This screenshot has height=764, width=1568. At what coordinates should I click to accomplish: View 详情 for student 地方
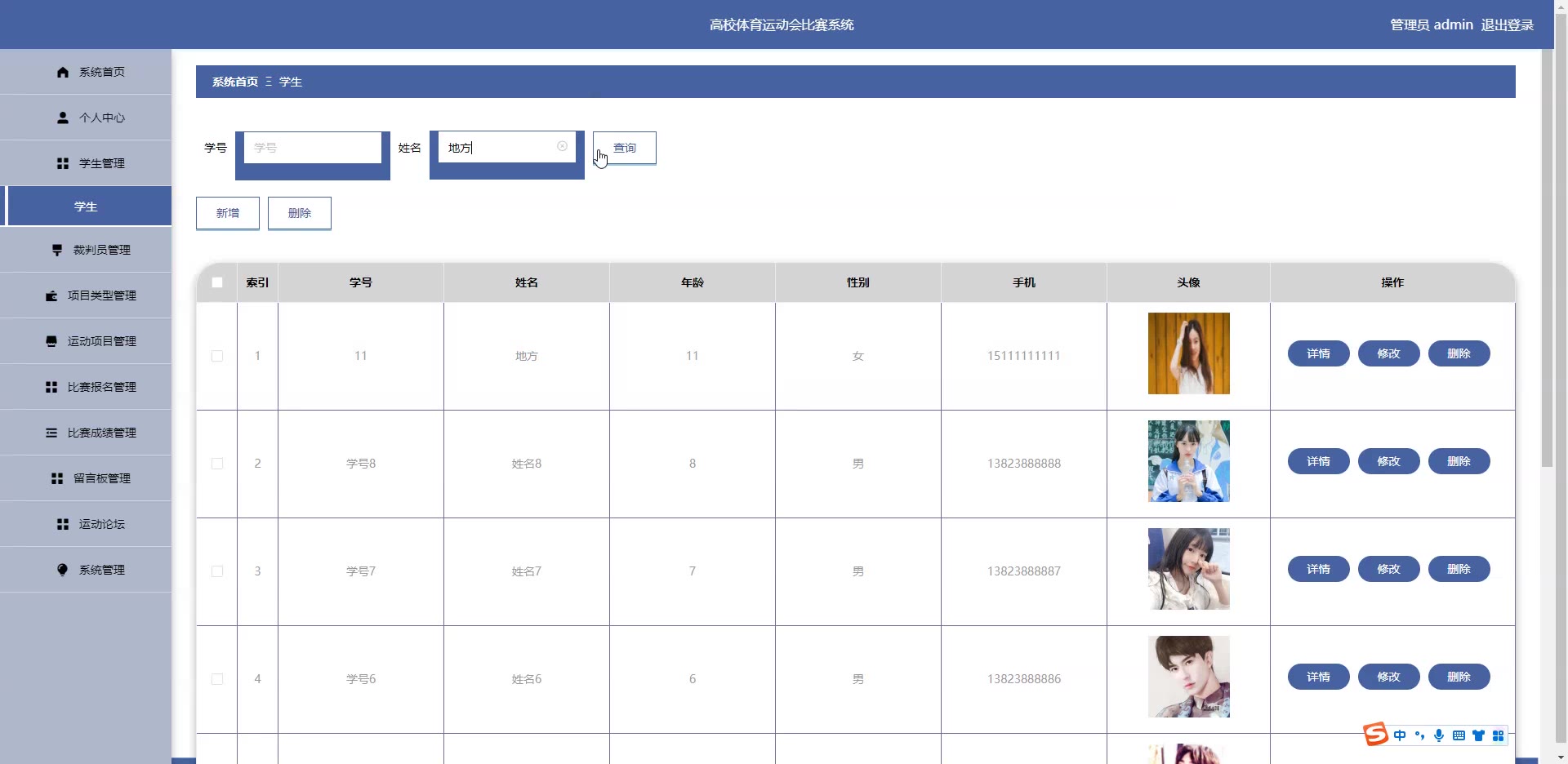[1319, 353]
